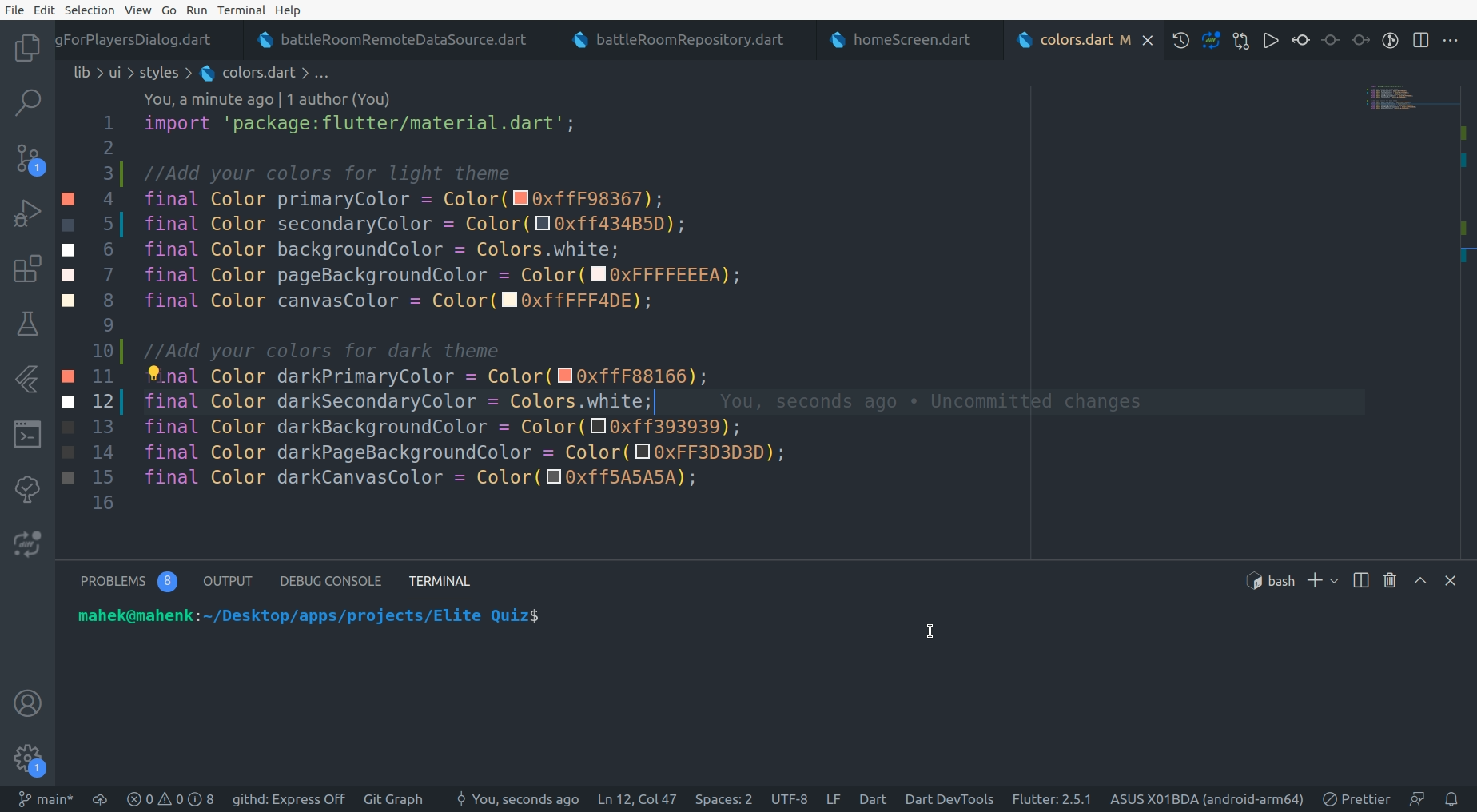Open the Search view in sidebar
The image size is (1477, 812).
coord(27,102)
